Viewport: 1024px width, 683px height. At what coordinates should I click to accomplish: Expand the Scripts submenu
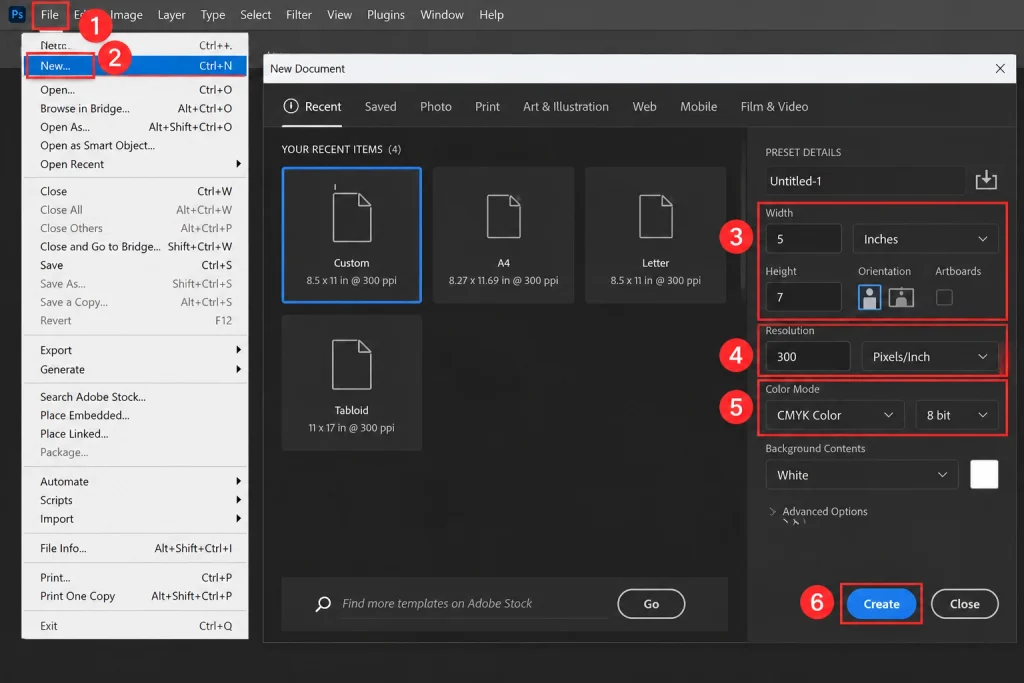(136, 500)
